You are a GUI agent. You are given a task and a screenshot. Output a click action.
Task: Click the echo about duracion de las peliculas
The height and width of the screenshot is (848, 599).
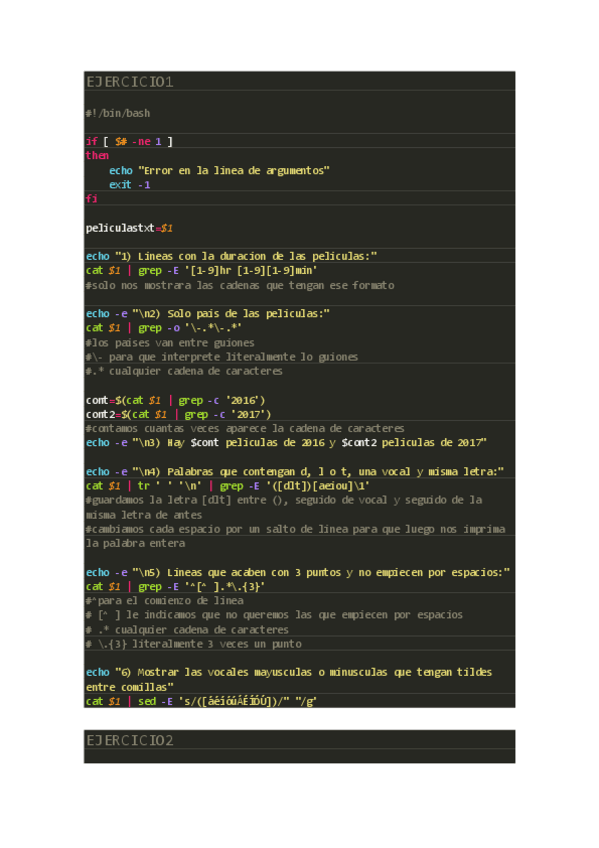[x=231, y=256]
